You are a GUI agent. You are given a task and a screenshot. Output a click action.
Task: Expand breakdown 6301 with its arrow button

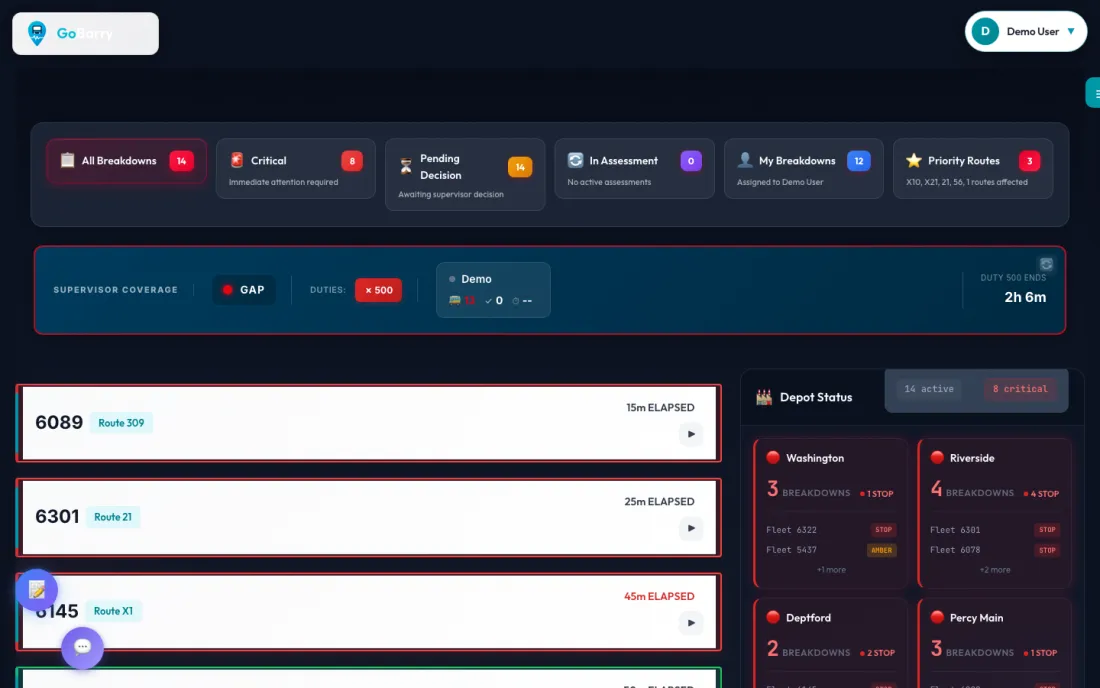[x=691, y=528]
